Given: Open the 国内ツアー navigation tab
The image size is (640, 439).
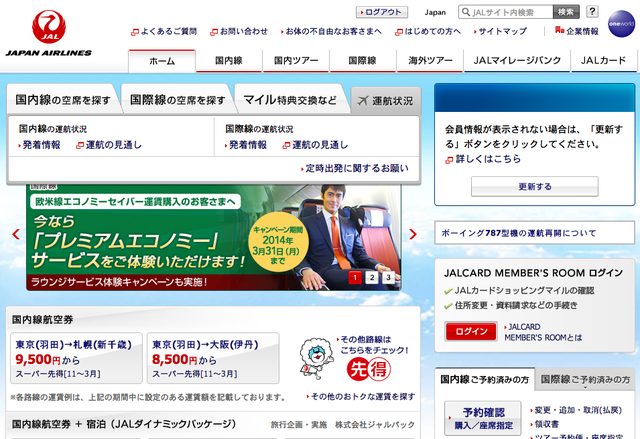Looking at the screenshot, I should (x=296, y=61).
